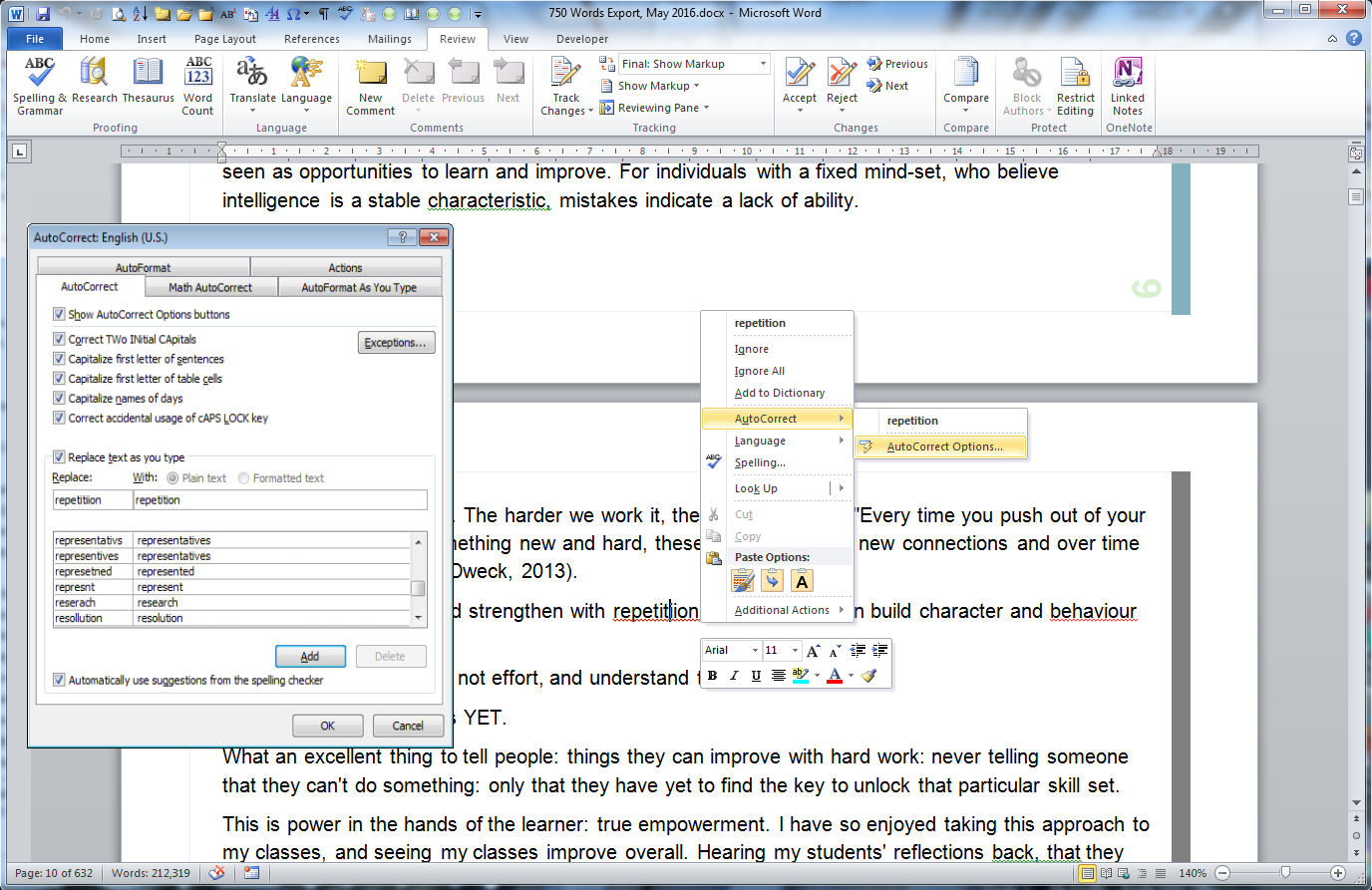Switch to AutoFormat As You Type tab
Screen dimensions: 1372x890
click(359, 287)
